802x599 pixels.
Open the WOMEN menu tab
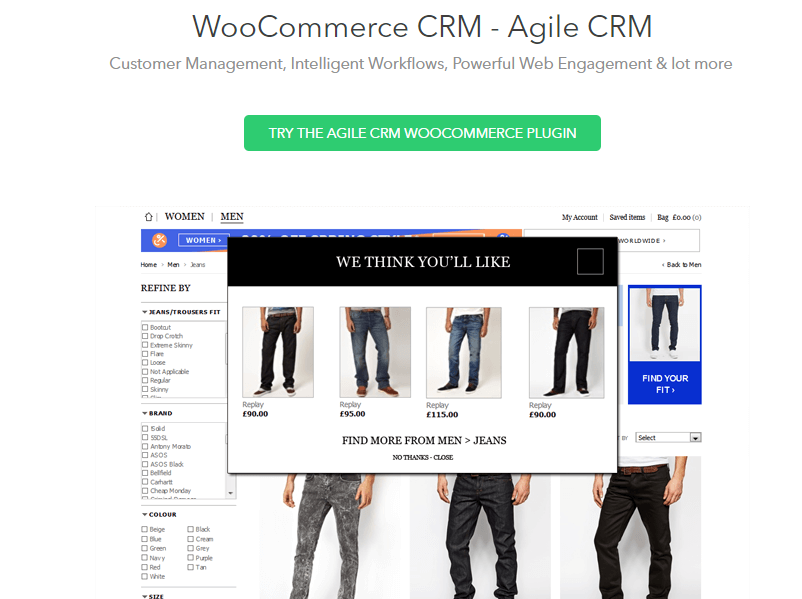point(185,217)
